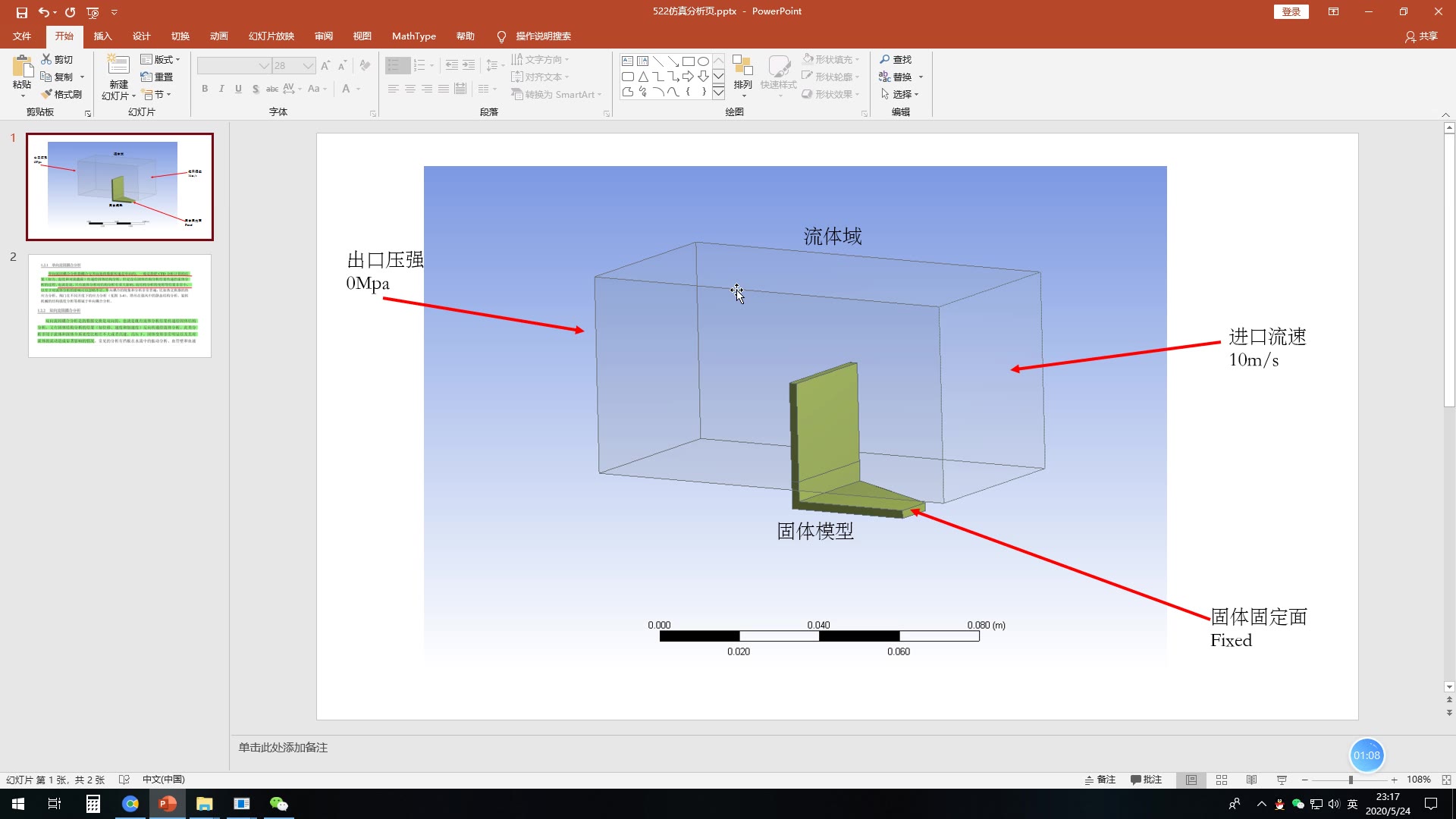Open the Insert ribbon tab
Screen dimensions: 1456x819
coord(102,36)
